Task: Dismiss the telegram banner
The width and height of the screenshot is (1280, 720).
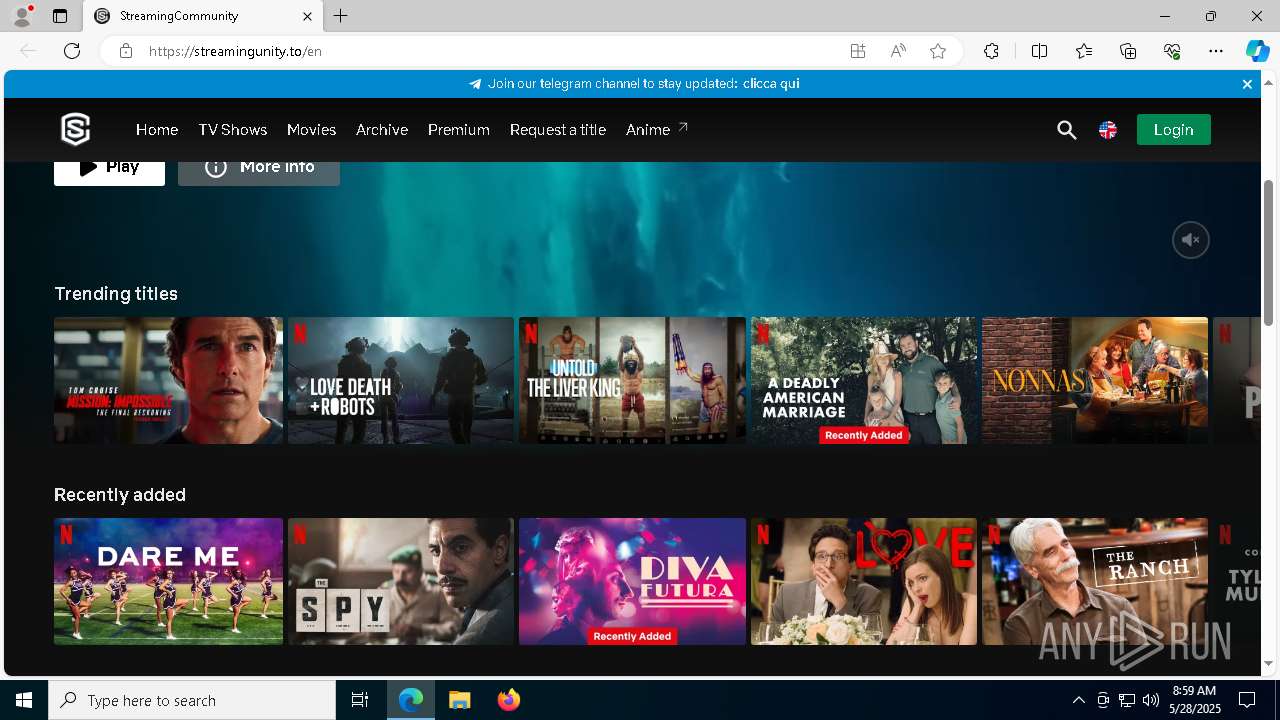Action: [x=1247, y=84]
